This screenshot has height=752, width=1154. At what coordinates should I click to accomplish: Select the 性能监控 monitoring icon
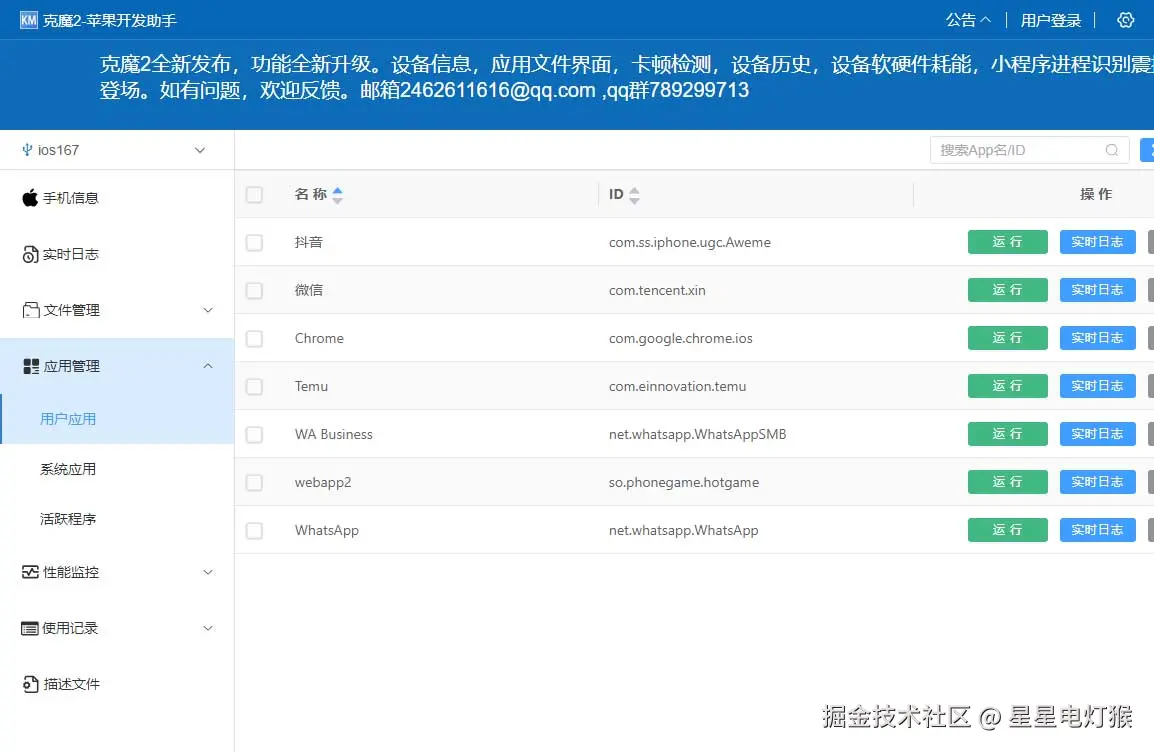pos(29,572)
